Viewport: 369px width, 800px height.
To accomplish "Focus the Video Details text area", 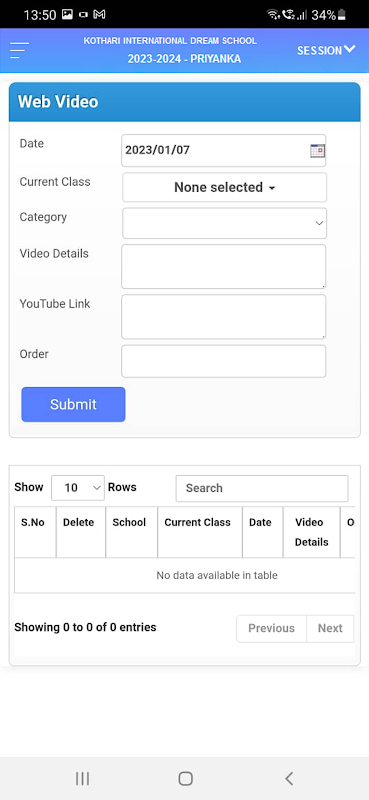I will pos(224,266).
